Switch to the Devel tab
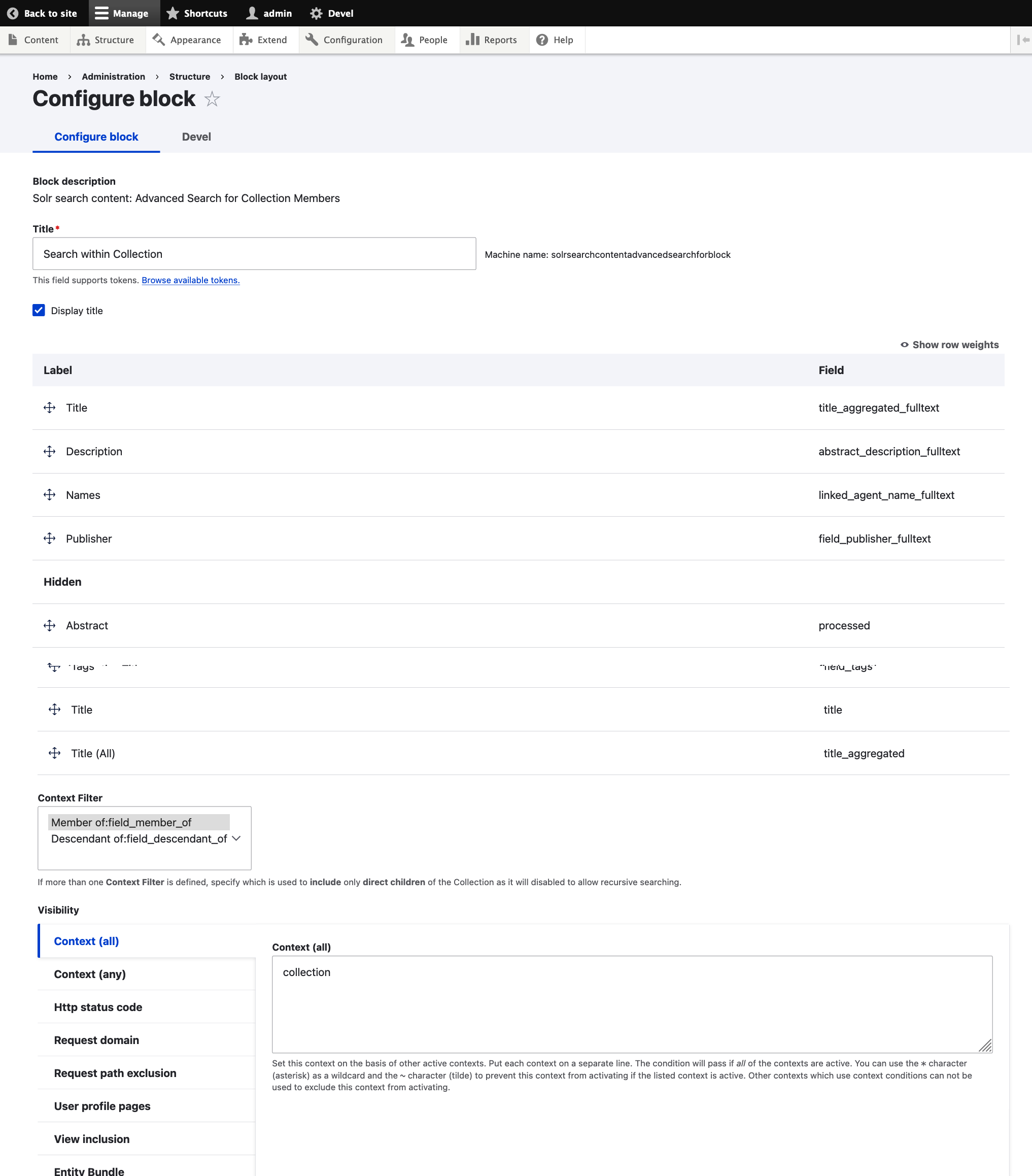This screenshot has width=1032, height=1176. pyautogui.click(x=196, y=137)
